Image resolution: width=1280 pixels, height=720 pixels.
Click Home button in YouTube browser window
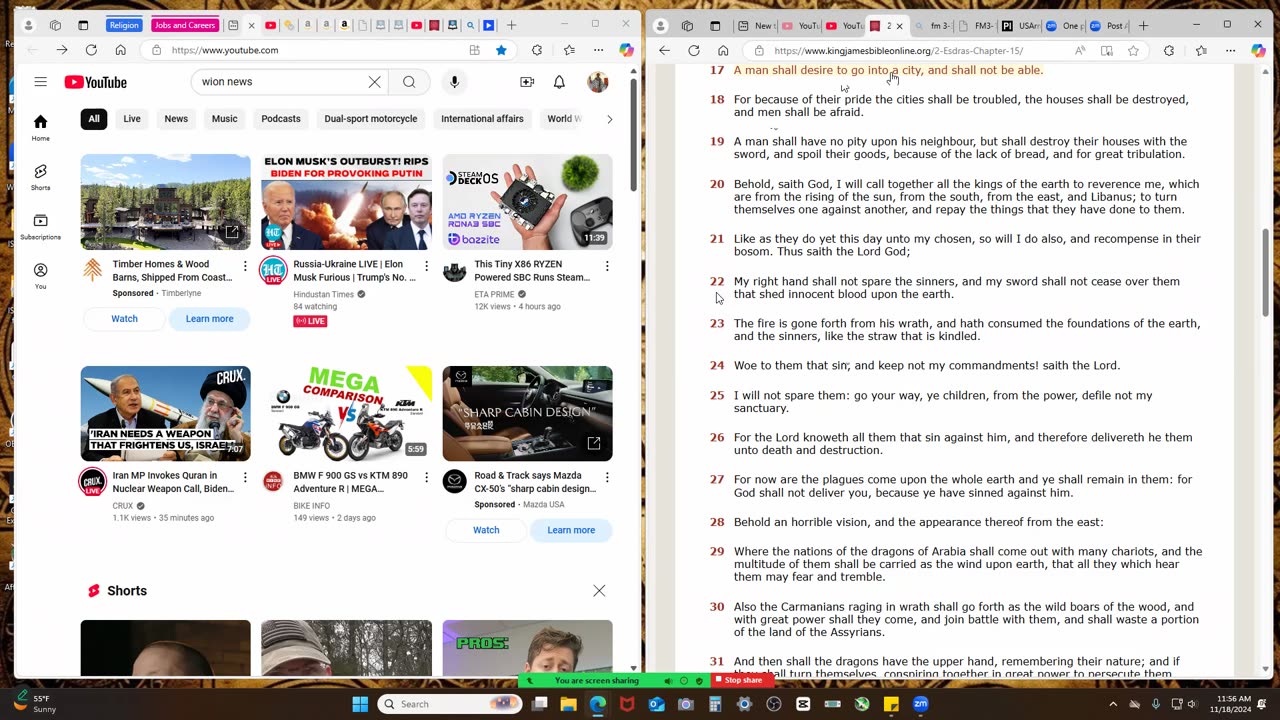pyautogui.click(x=120, y=50)
